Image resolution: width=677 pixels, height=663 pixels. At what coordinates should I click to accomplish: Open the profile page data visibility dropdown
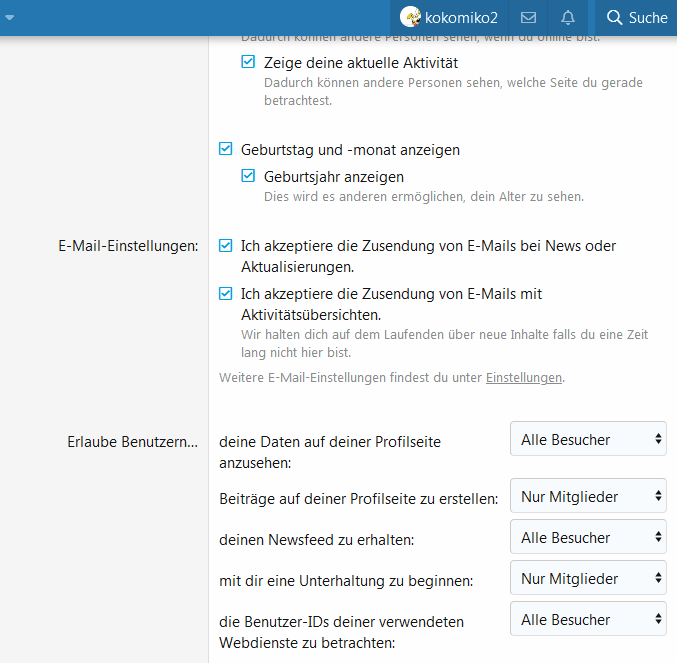[x=588, y=439]
